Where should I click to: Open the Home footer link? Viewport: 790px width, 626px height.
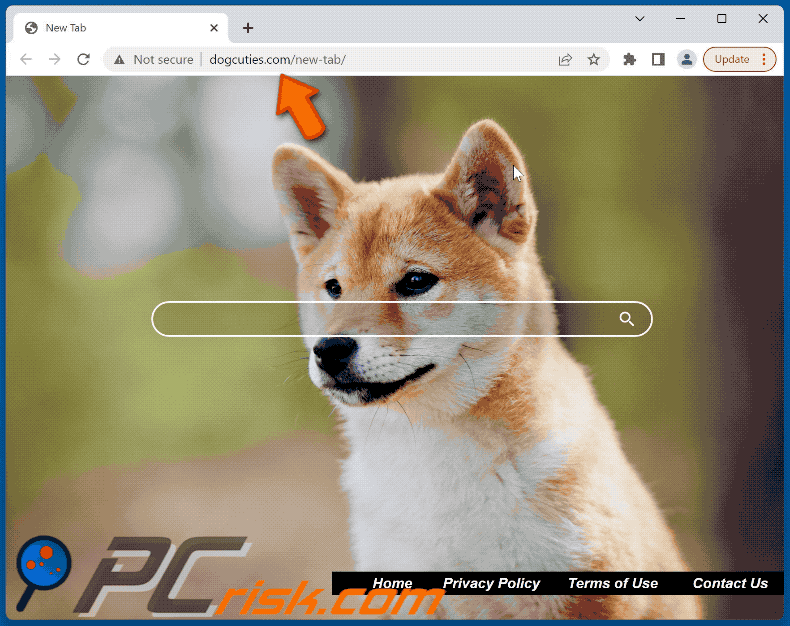pyautogui.click(x=392, y=583)
